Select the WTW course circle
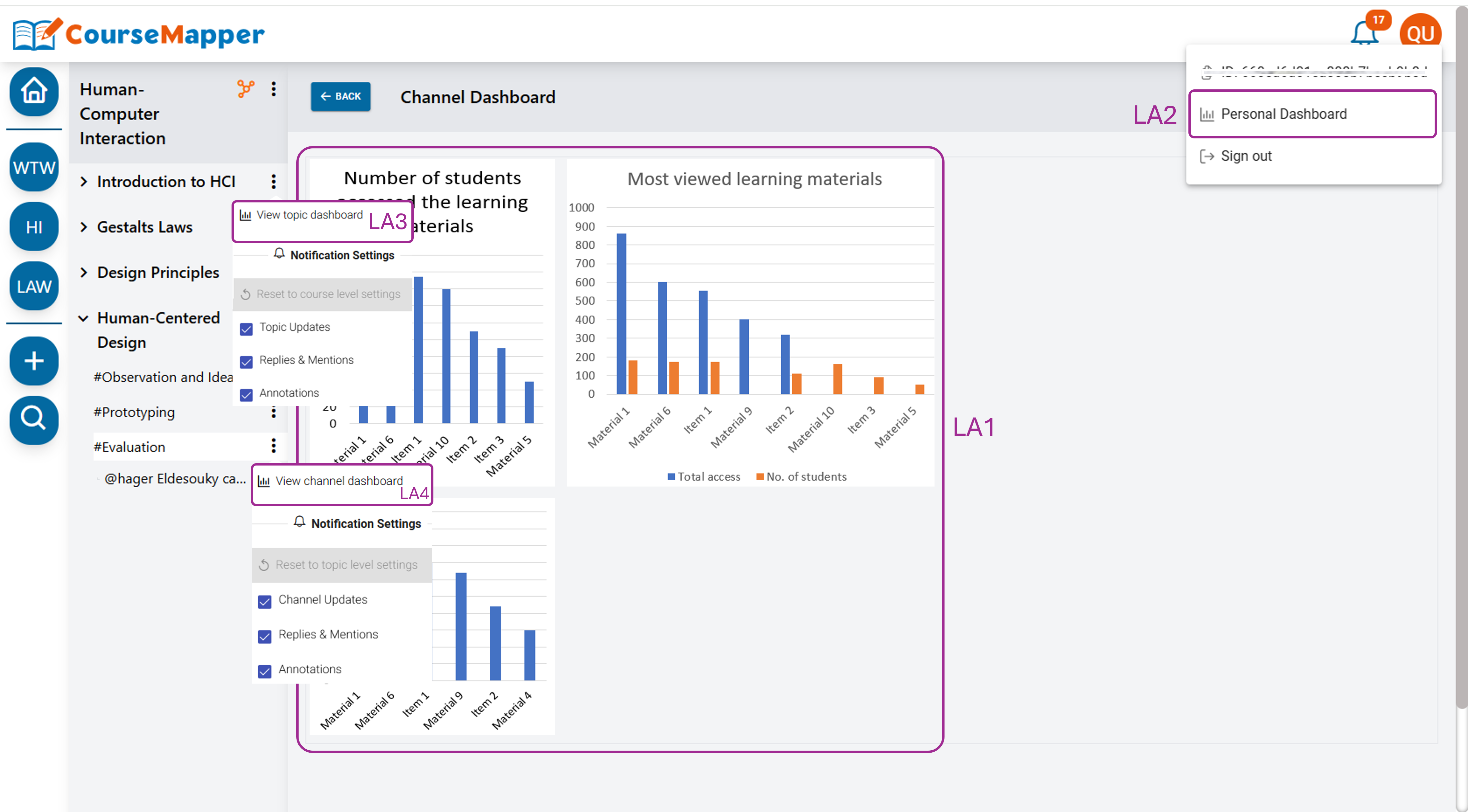 pos(34,167)
